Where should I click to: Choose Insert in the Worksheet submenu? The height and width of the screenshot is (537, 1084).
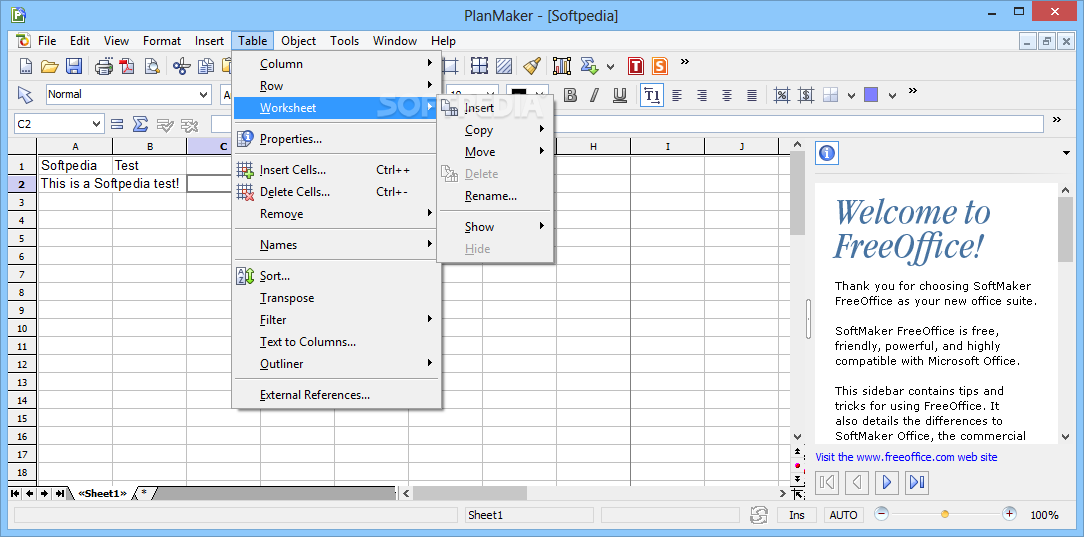(494, 108)
